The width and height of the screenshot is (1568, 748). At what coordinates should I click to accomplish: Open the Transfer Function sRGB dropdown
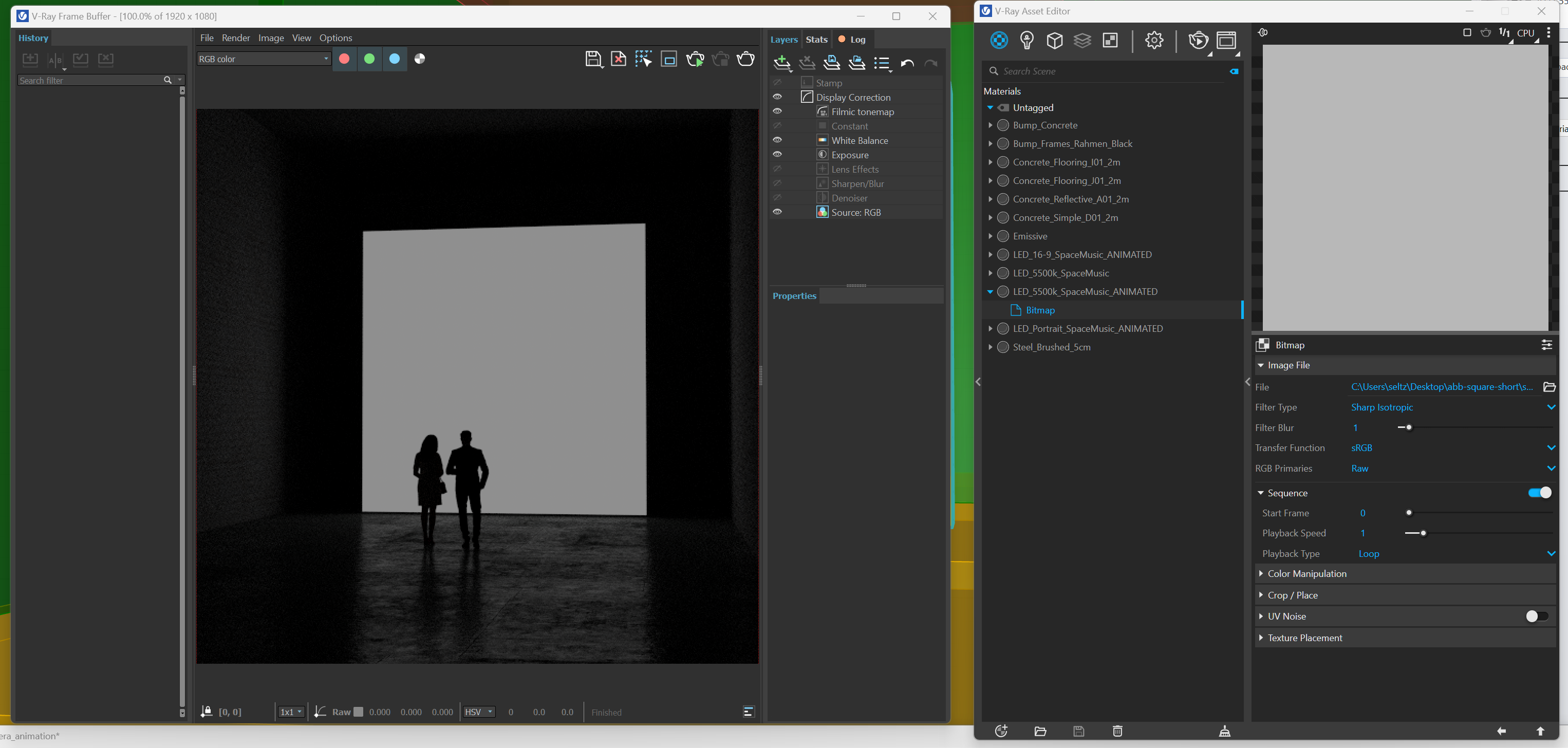(1453, 448)
